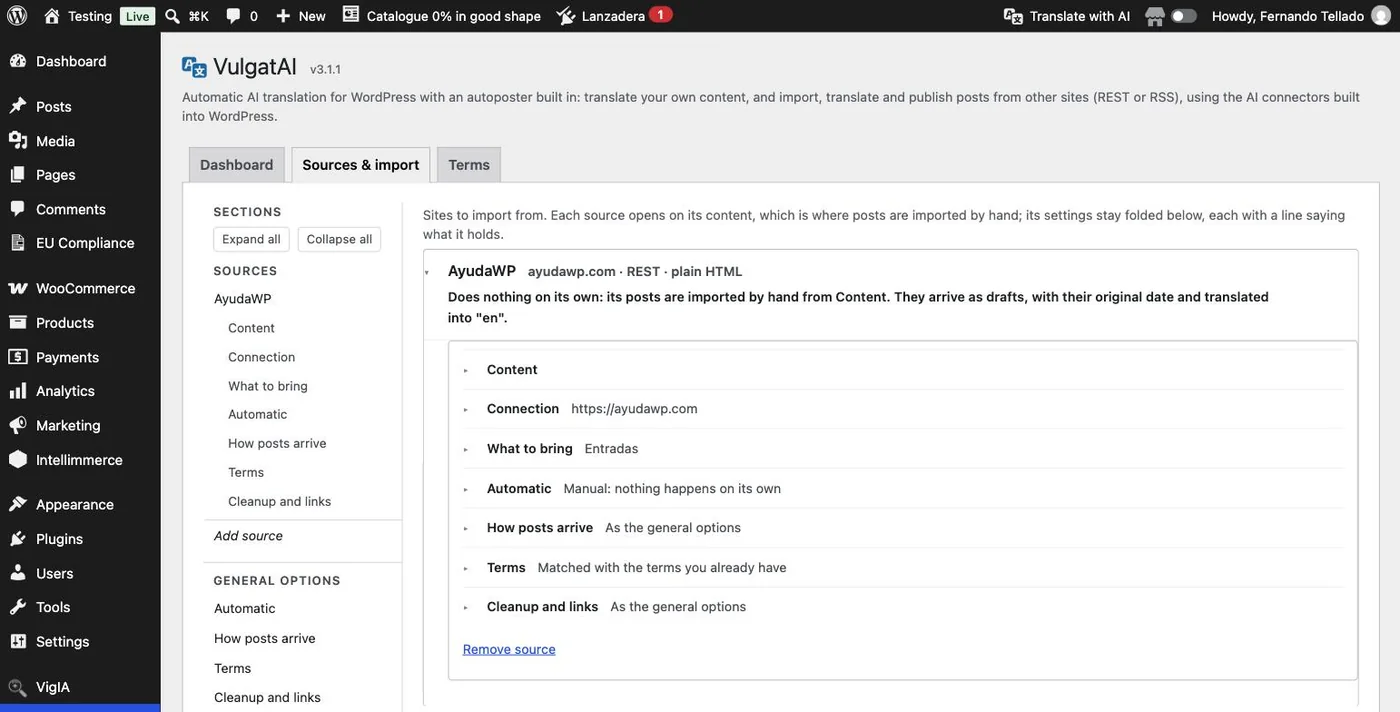Open the WordPress logo menu
1400x712 pixels.
point(16,16)
